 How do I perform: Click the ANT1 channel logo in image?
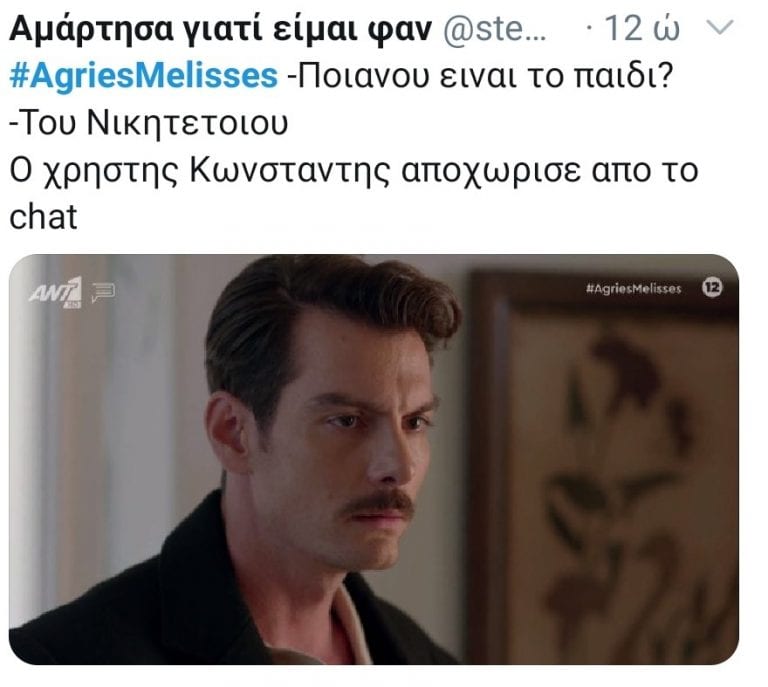pyautogui.click(x=55, y=292)
